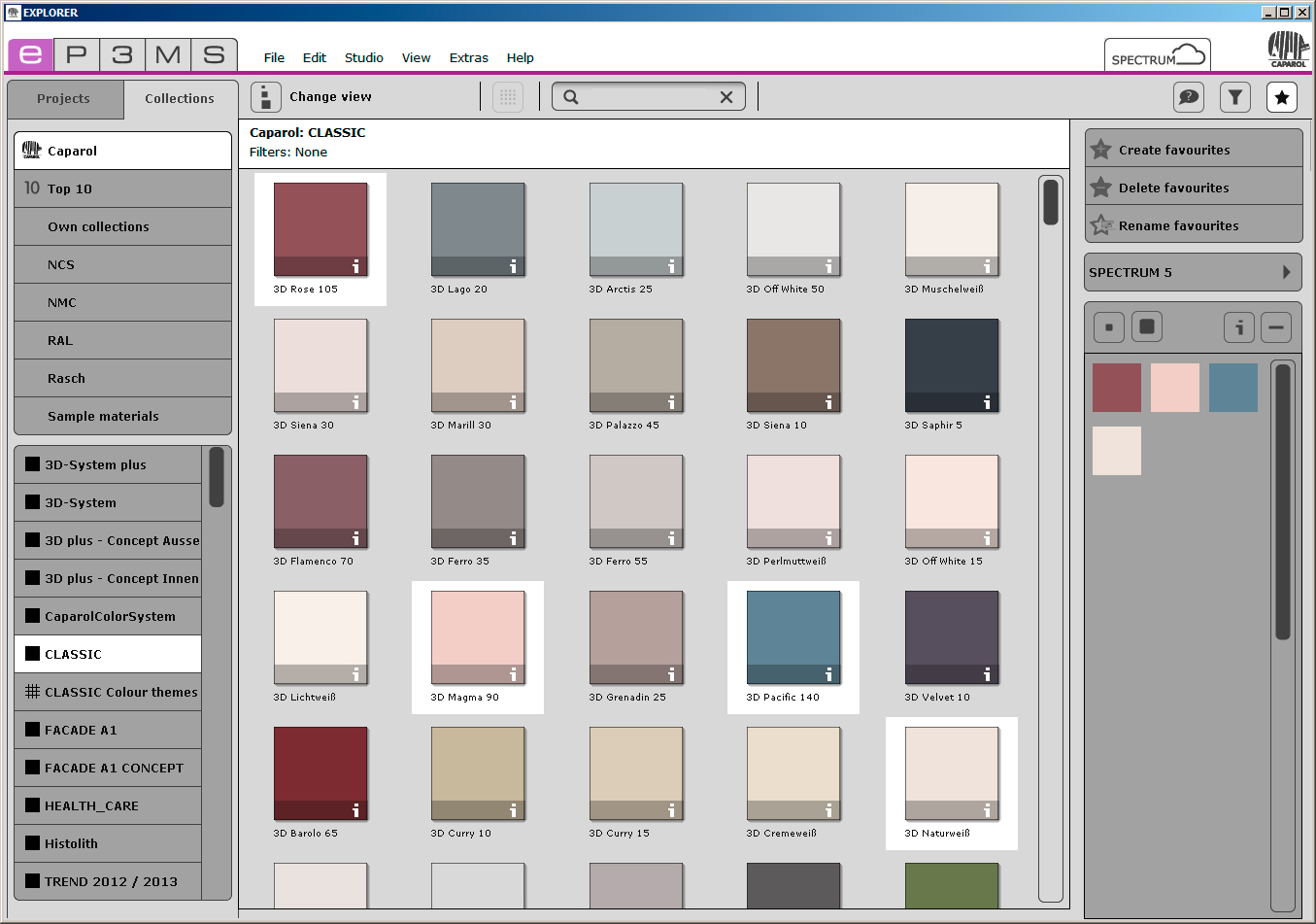1316x924 pixels.
Task: Open the View menu
Action: [x=416, y=58]
